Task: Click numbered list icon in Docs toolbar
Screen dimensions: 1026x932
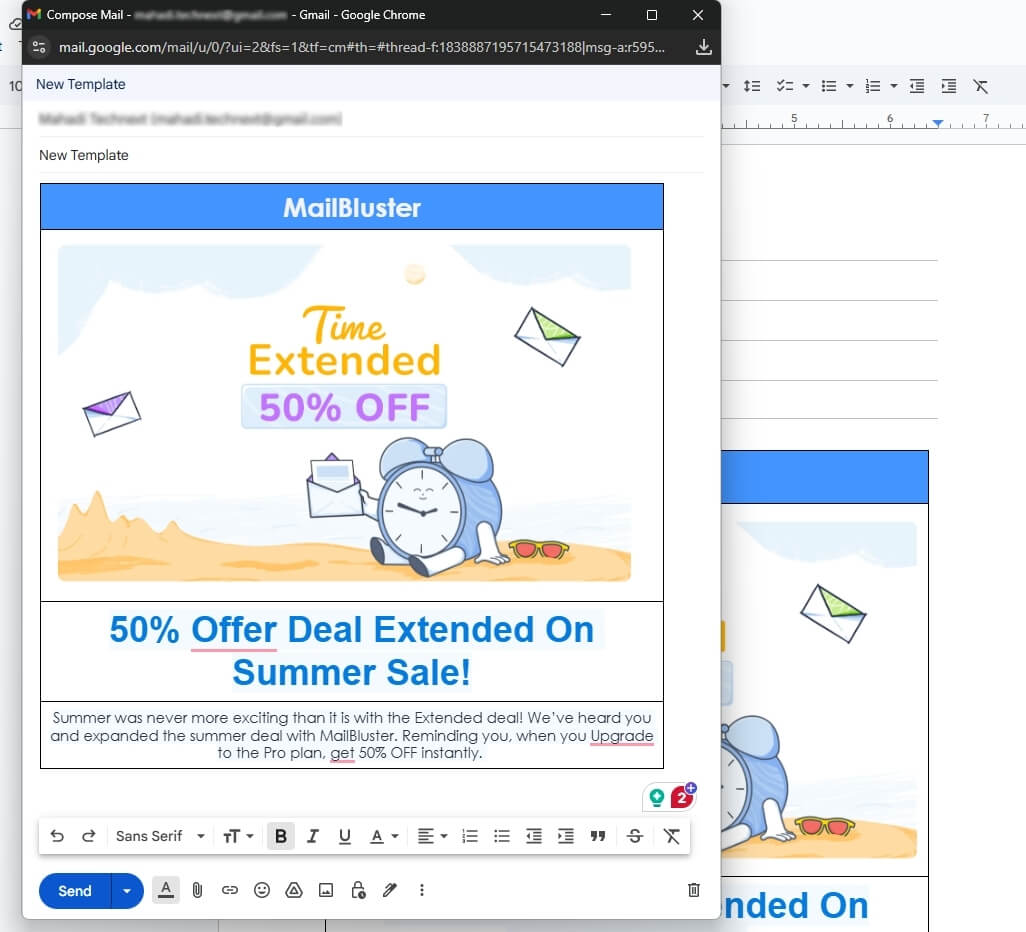Action: pyautogui.click(x=872, y=86)
